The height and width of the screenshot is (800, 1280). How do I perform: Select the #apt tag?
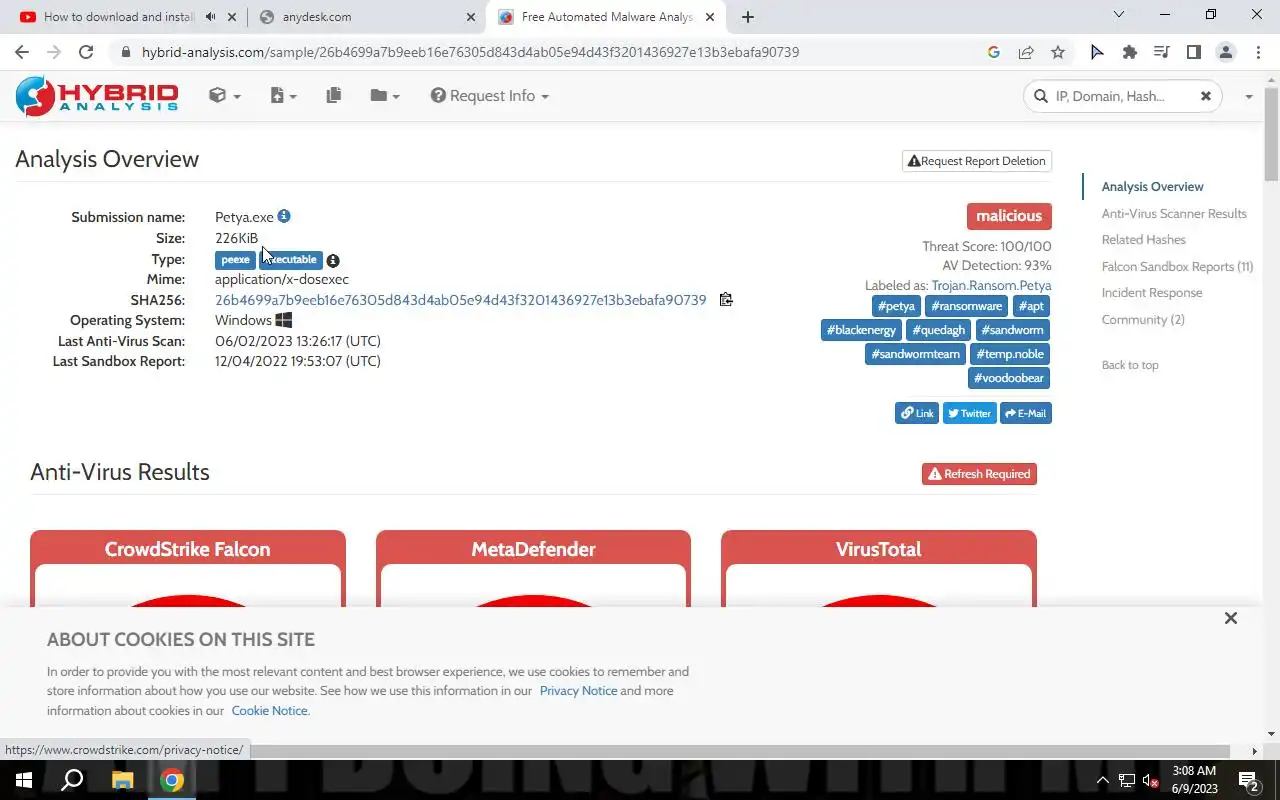(1031, 306)
